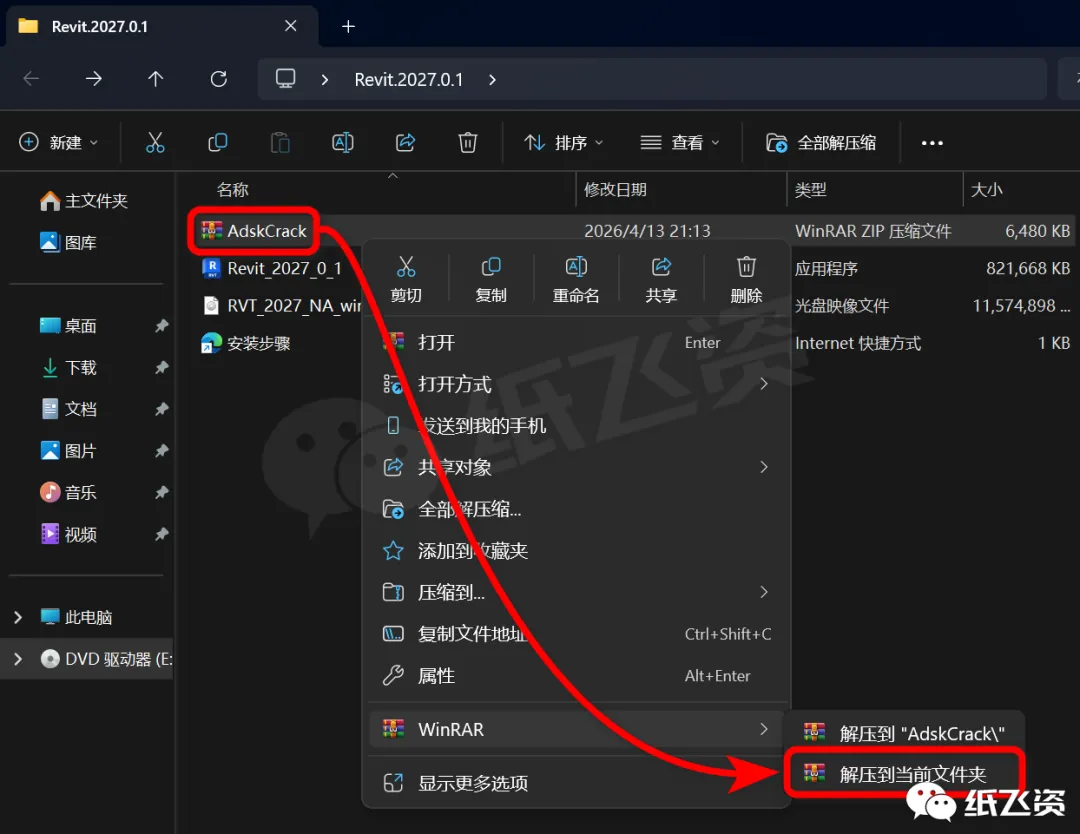Click the Share icon in toolbar
This screenshot has width=1080, height=834.
click(x=405, y=143)
